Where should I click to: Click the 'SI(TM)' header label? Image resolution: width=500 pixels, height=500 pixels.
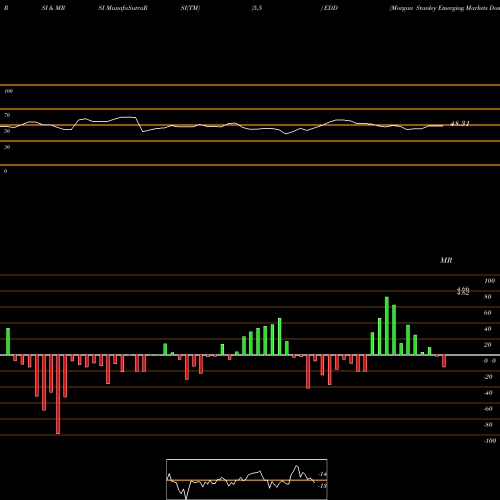pos(190,8)
